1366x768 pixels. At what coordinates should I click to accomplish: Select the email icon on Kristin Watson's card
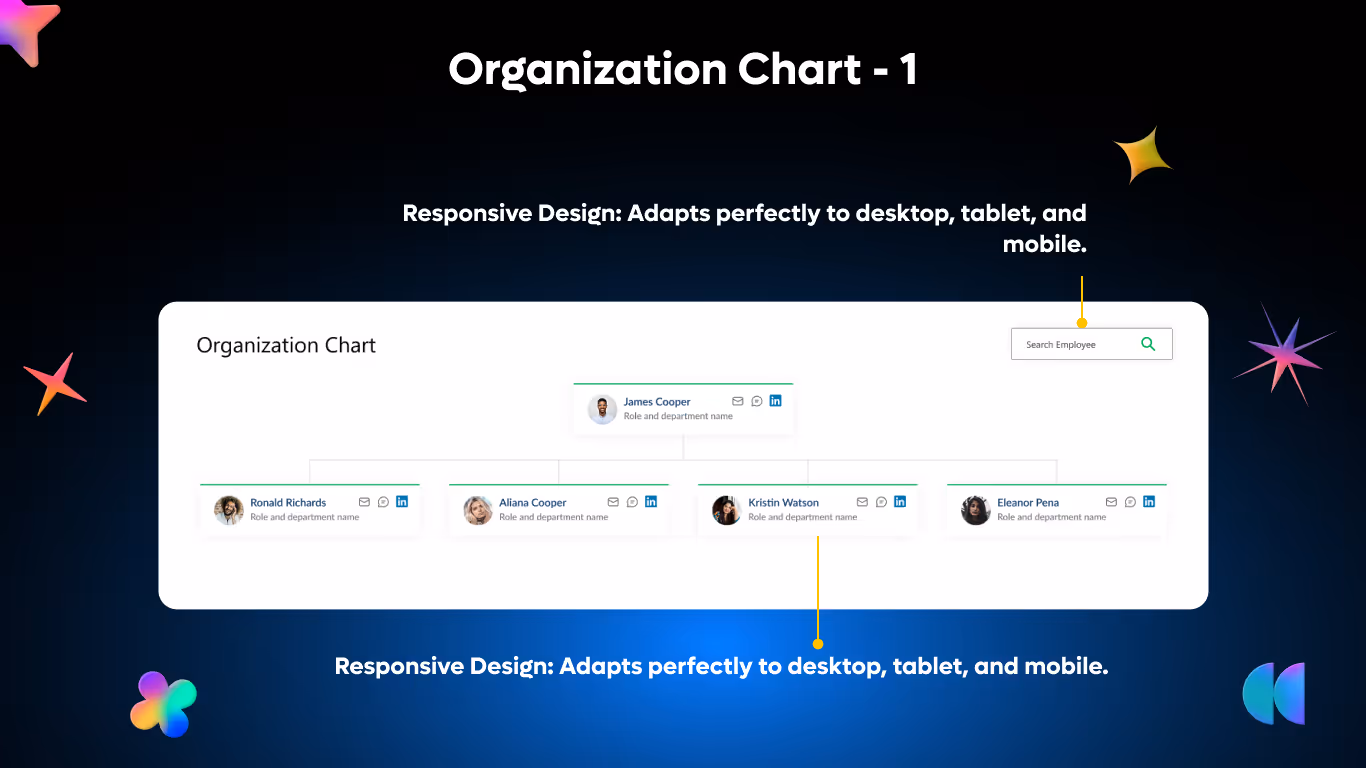(x=862, y=502)
